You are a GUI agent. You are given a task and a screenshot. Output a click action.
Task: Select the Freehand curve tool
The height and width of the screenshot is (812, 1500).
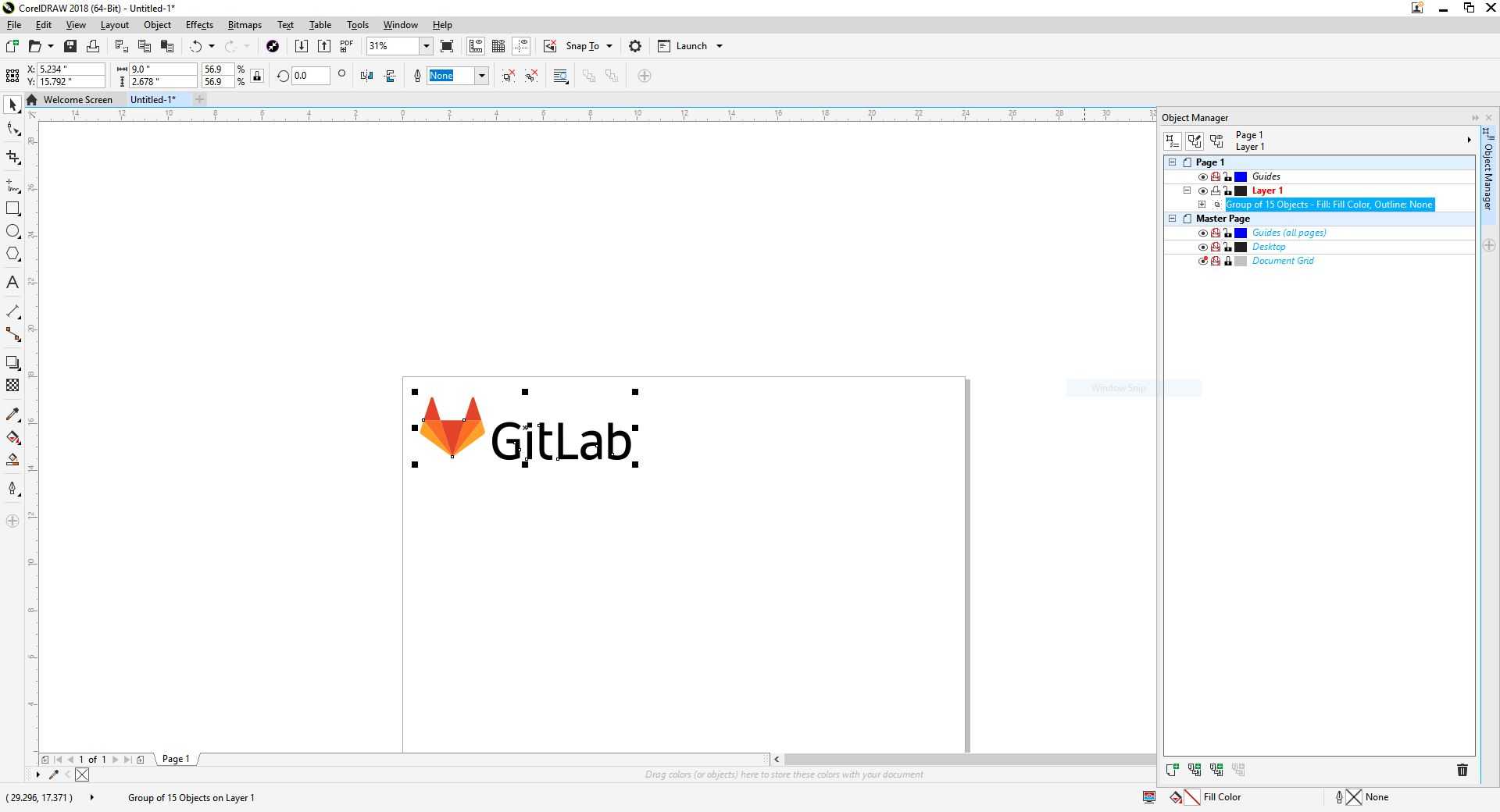point(12,185)
